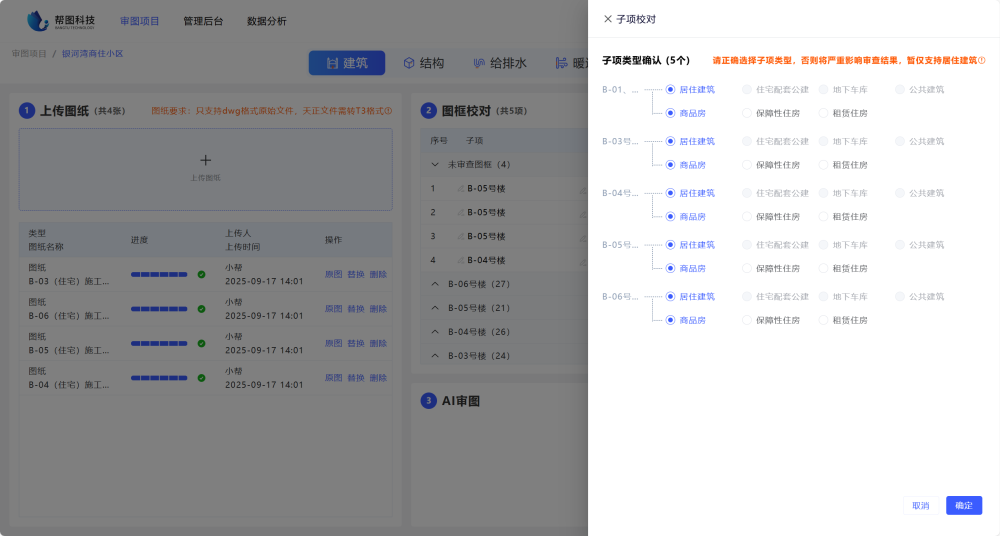Click the plus icon in the upload area

point(205,160)
